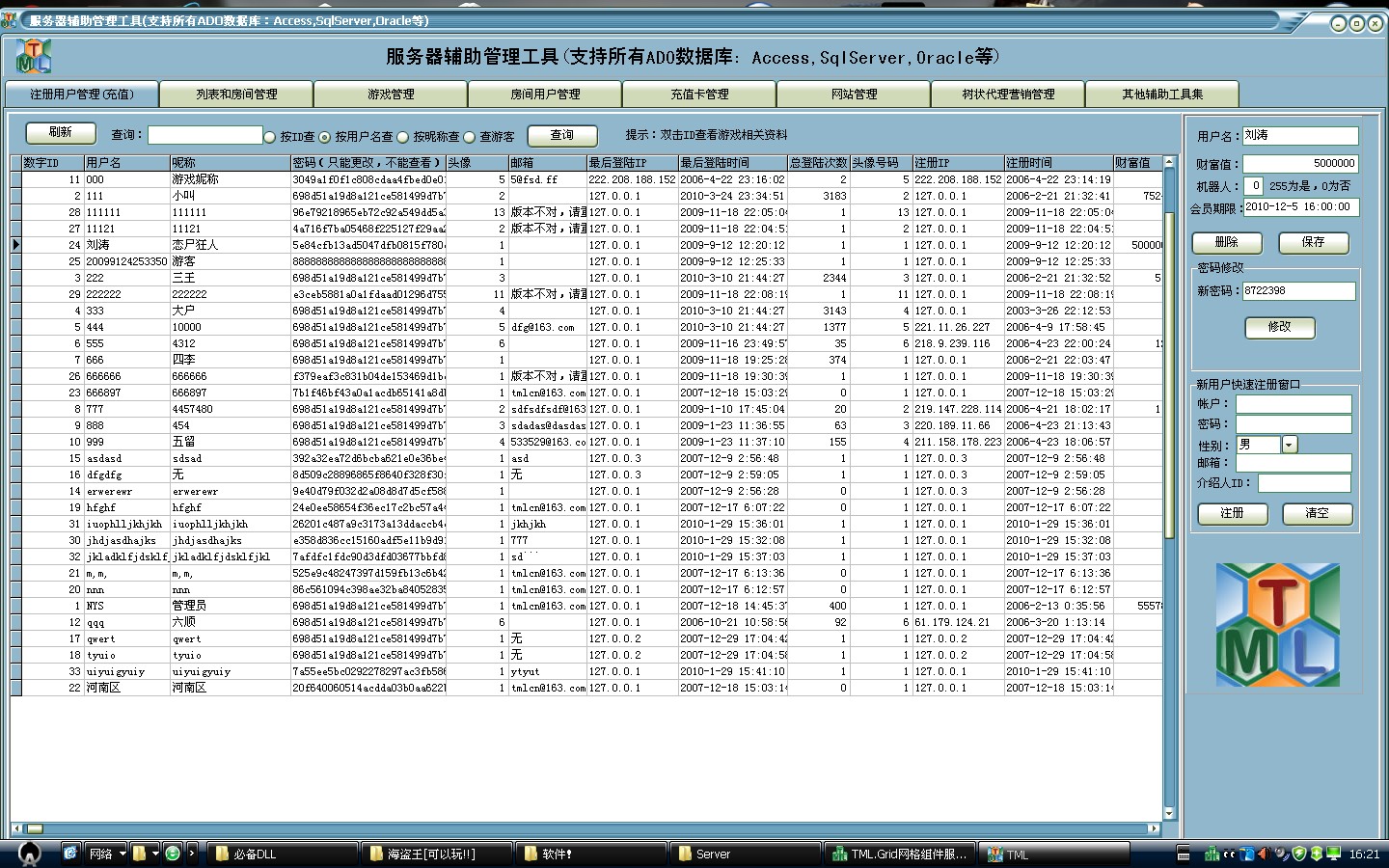Image resolution: width=1389 pixels, height=868 pixels.
Task: Click the blue tray icon beside the speaker
Action: tap(1246, 854)
